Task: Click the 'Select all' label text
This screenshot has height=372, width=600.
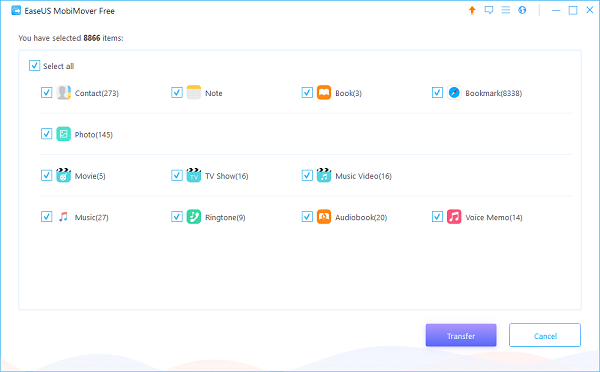Action: pos(59,66)
